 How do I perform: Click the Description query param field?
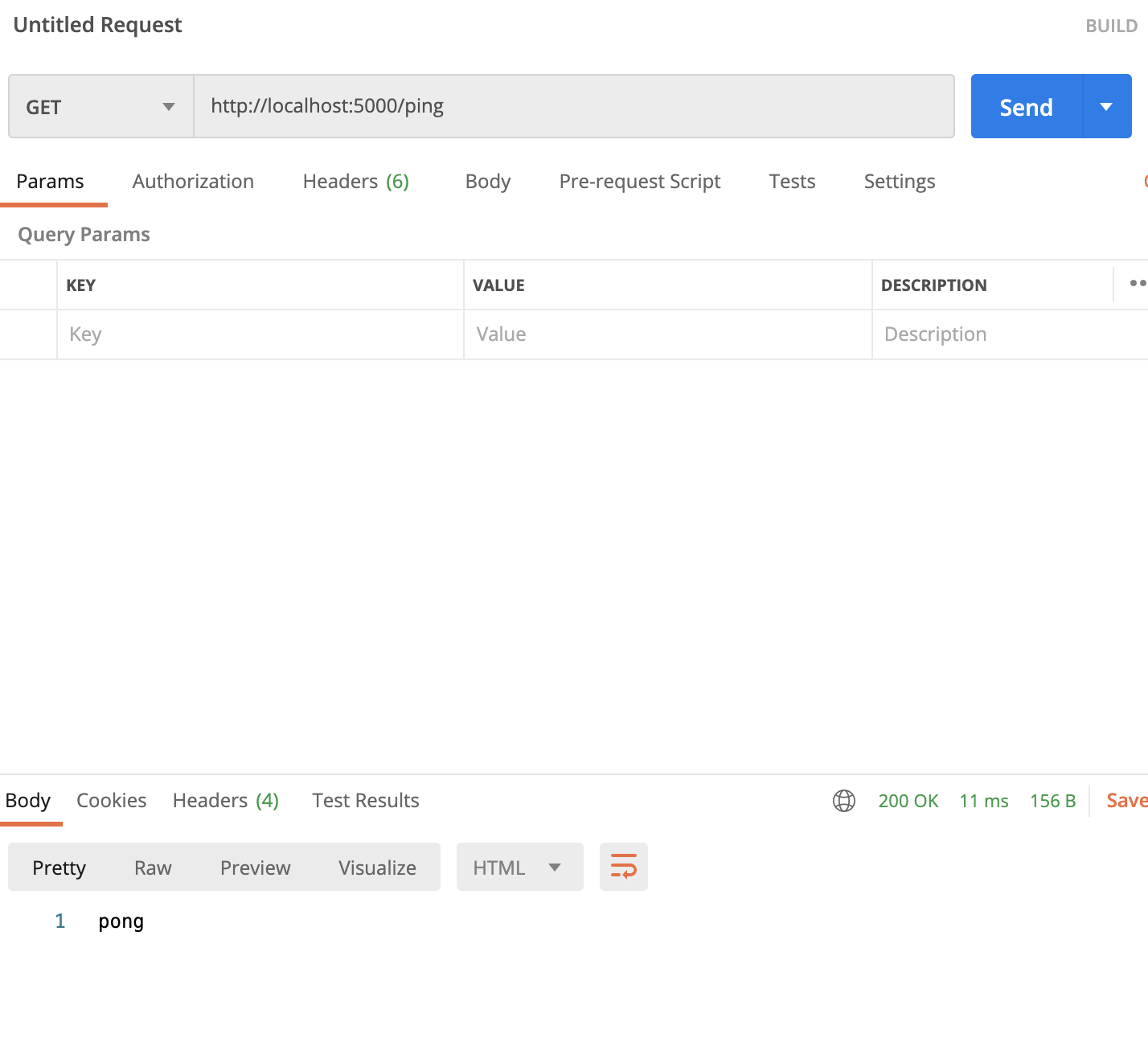(x=1011, y=334)
